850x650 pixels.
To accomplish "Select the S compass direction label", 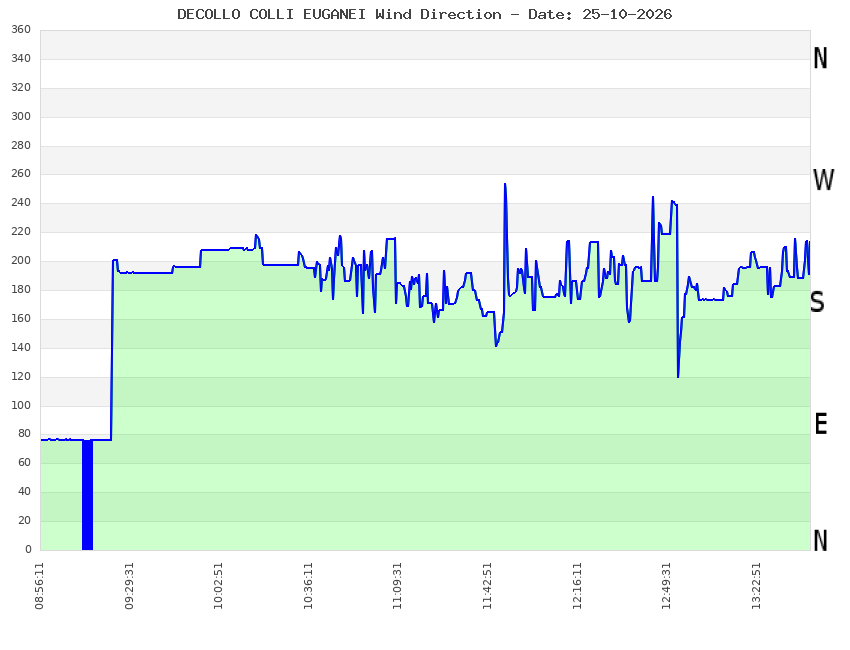I will pos(817,302).
